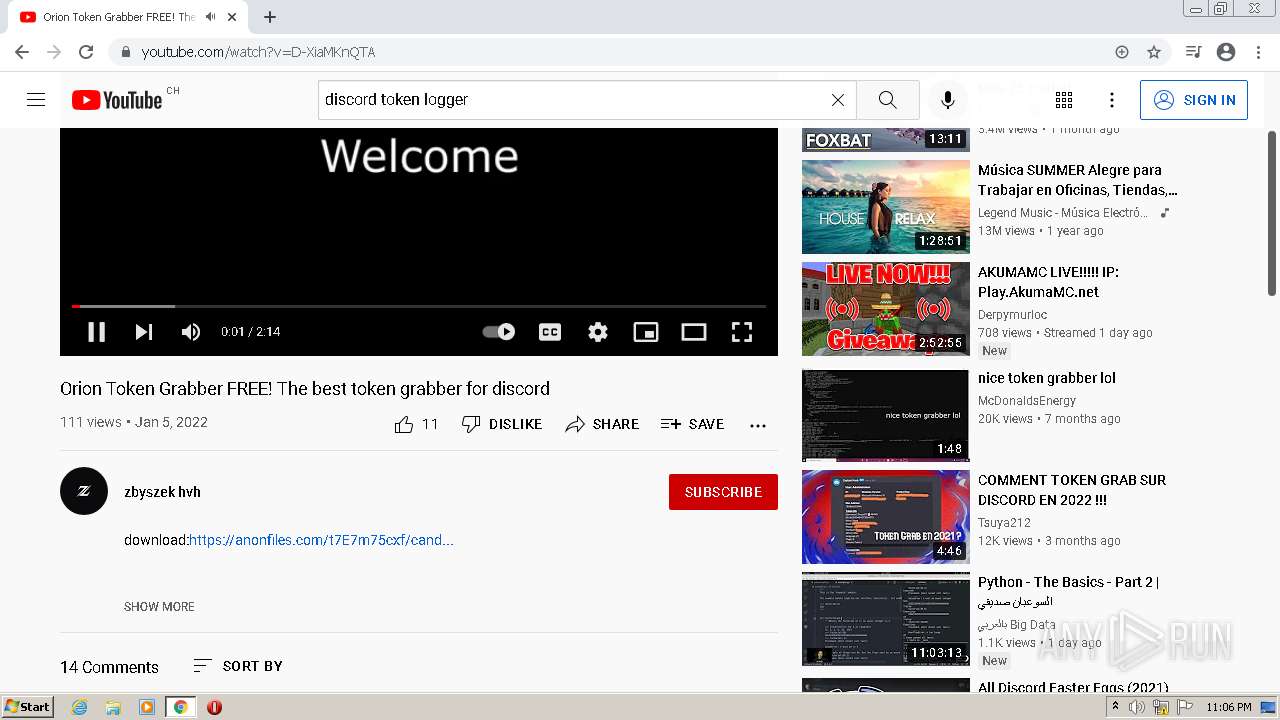Launch Internet Explorer from taskbar
1280x720 pixels.
pyautogui.click(x=80, y=707)
